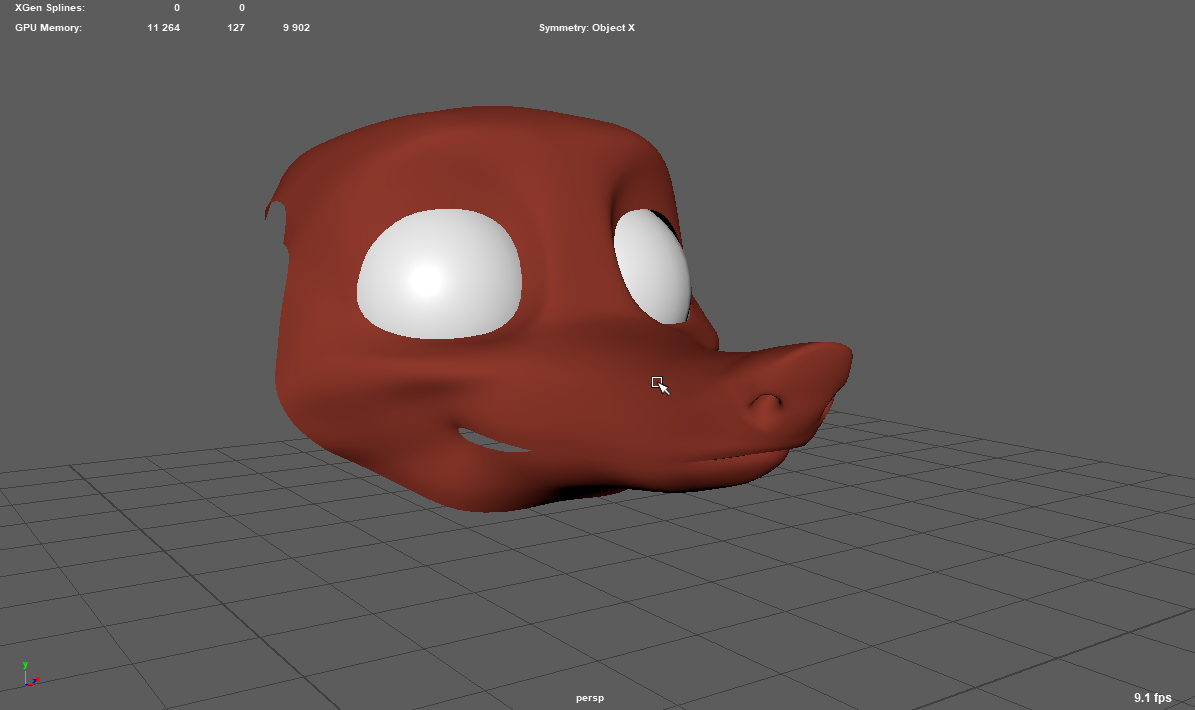Click the brow ridge between the eyes

567,230
